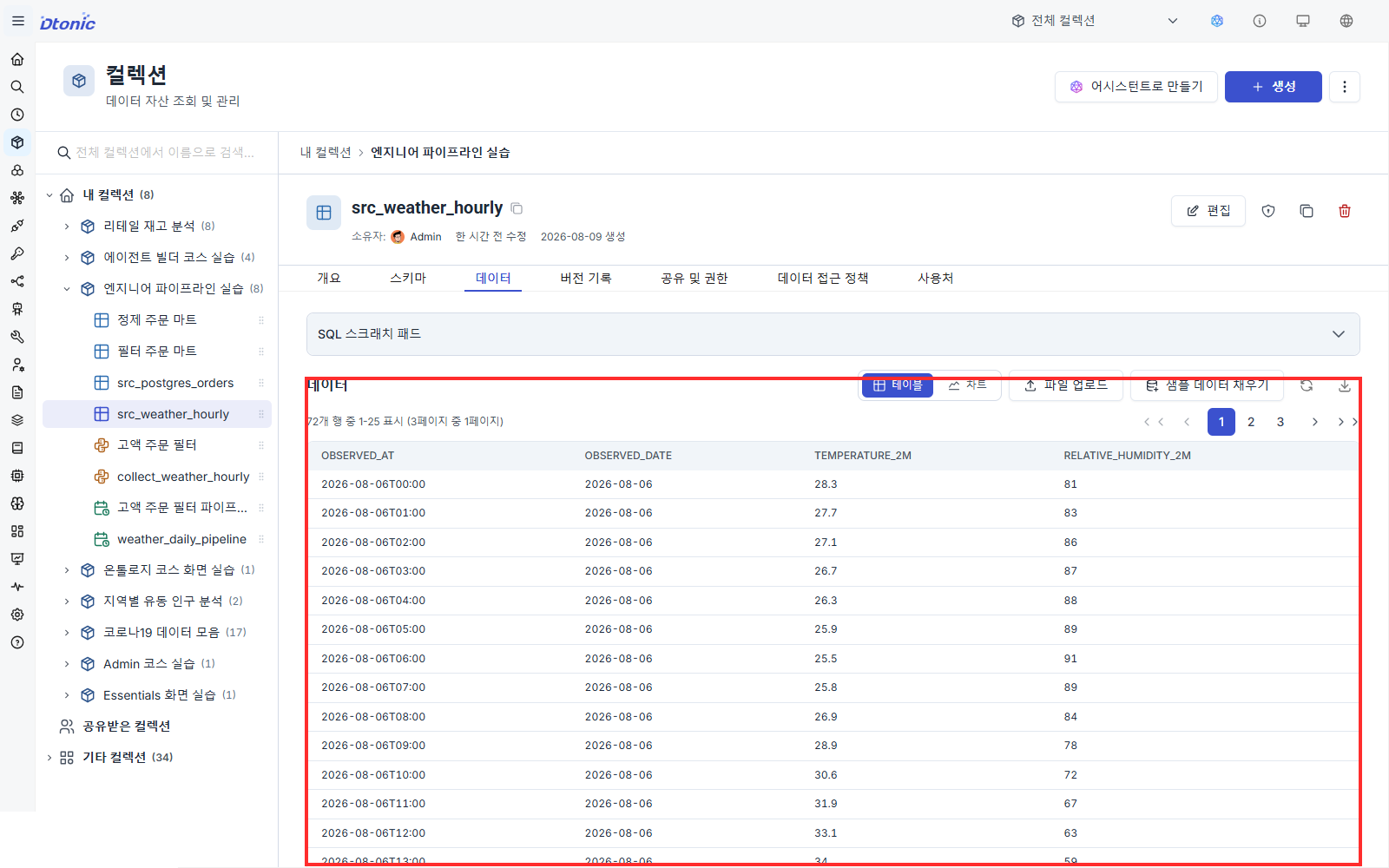Open the 전체 컬렉션 dropdown
The height and width of the screenshot is (868, 1389).
(1095, 21)
